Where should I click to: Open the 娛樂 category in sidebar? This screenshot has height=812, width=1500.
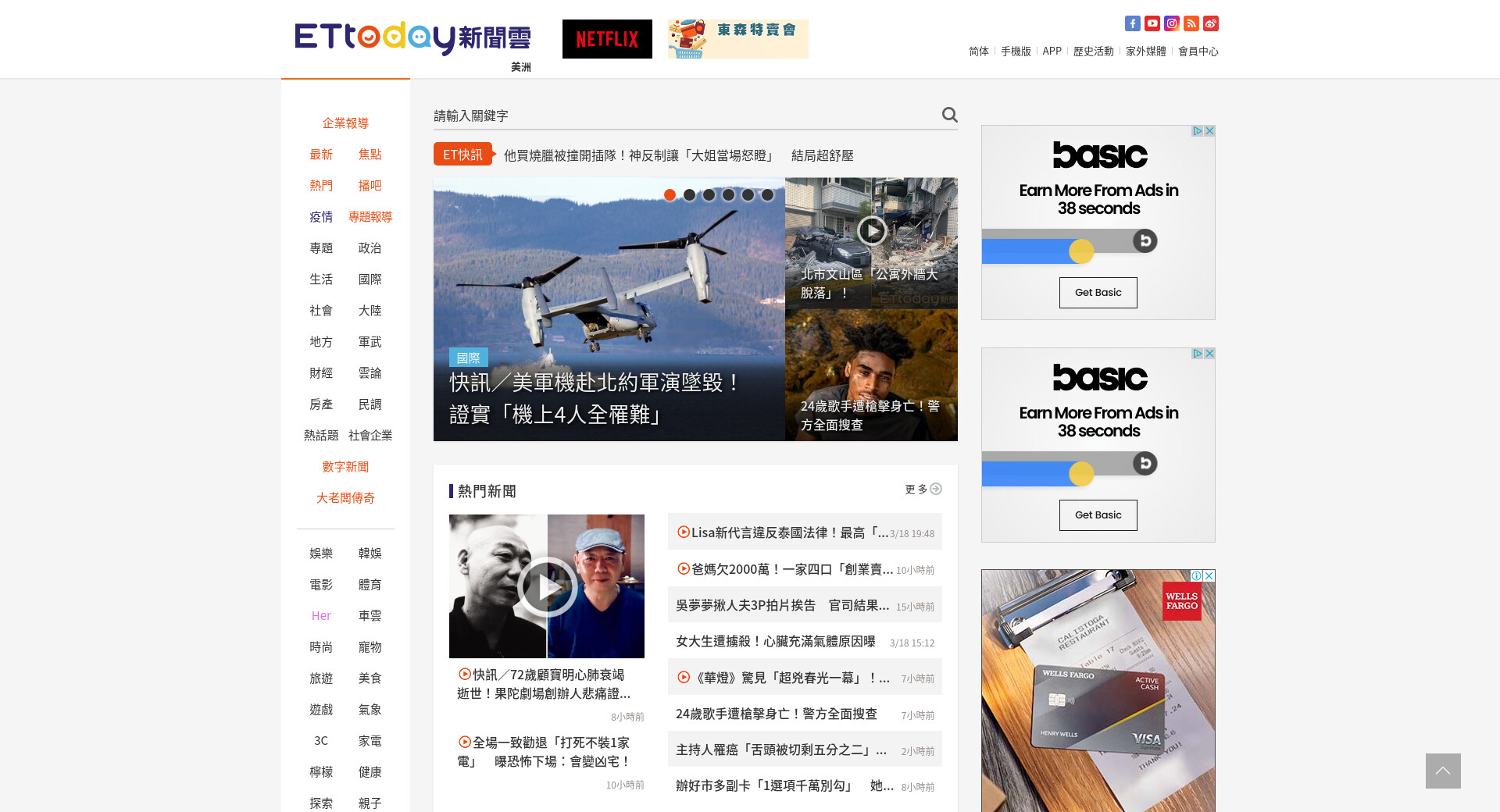(x=321, y=554)
